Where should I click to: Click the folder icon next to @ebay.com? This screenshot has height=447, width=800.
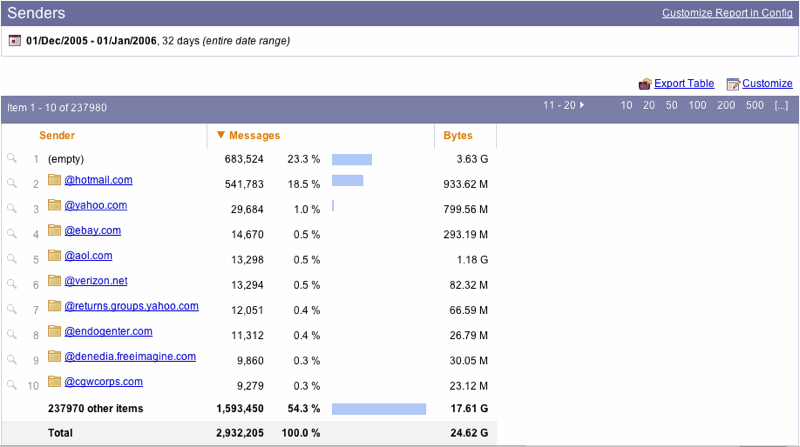(x=55, y=231)
